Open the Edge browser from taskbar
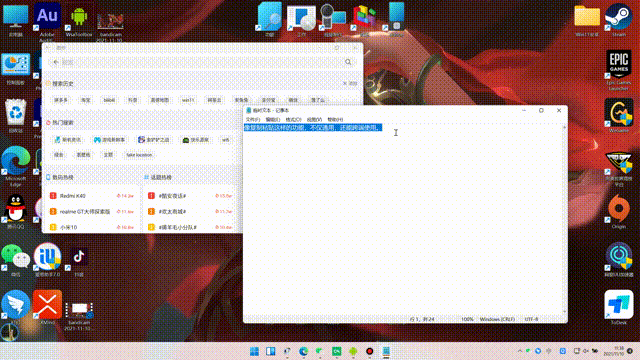The image size is (640, 360). tap(303, 351)
